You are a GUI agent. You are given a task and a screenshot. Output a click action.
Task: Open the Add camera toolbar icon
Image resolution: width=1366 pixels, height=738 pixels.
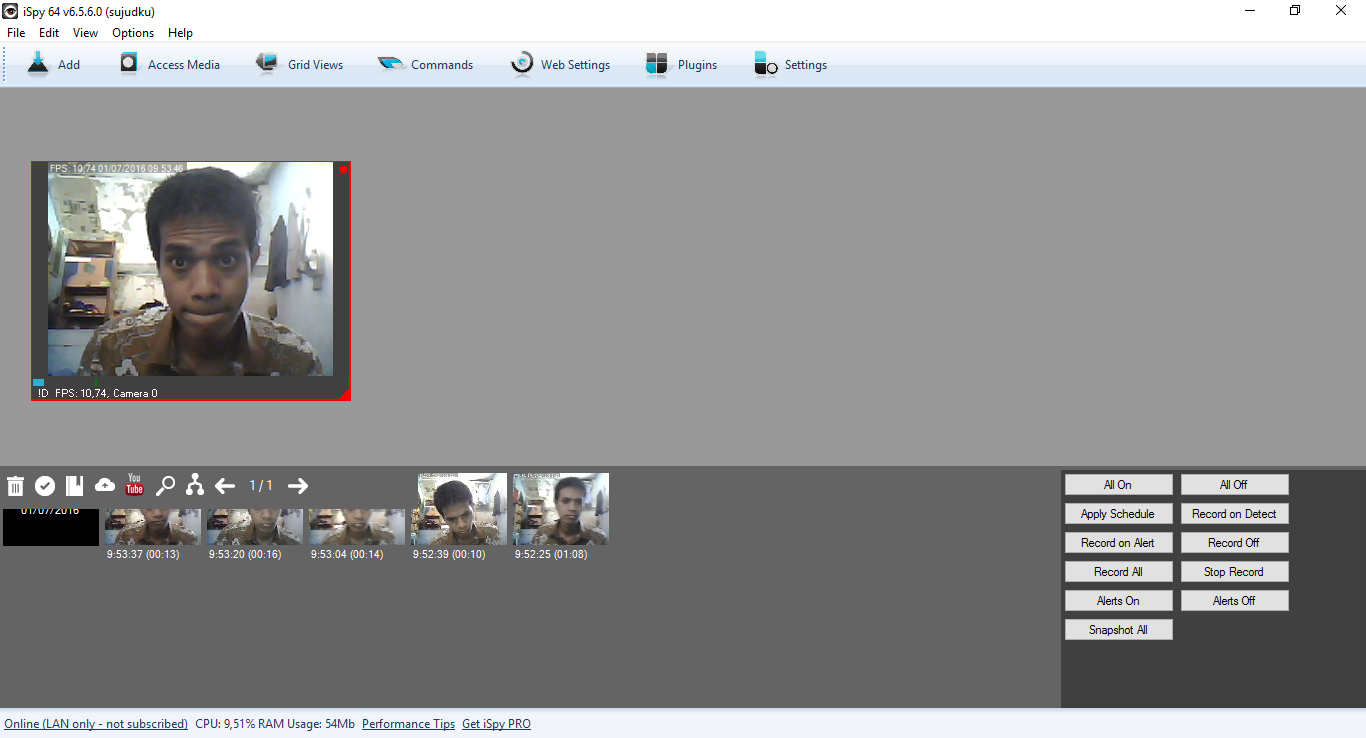[37, 62]
